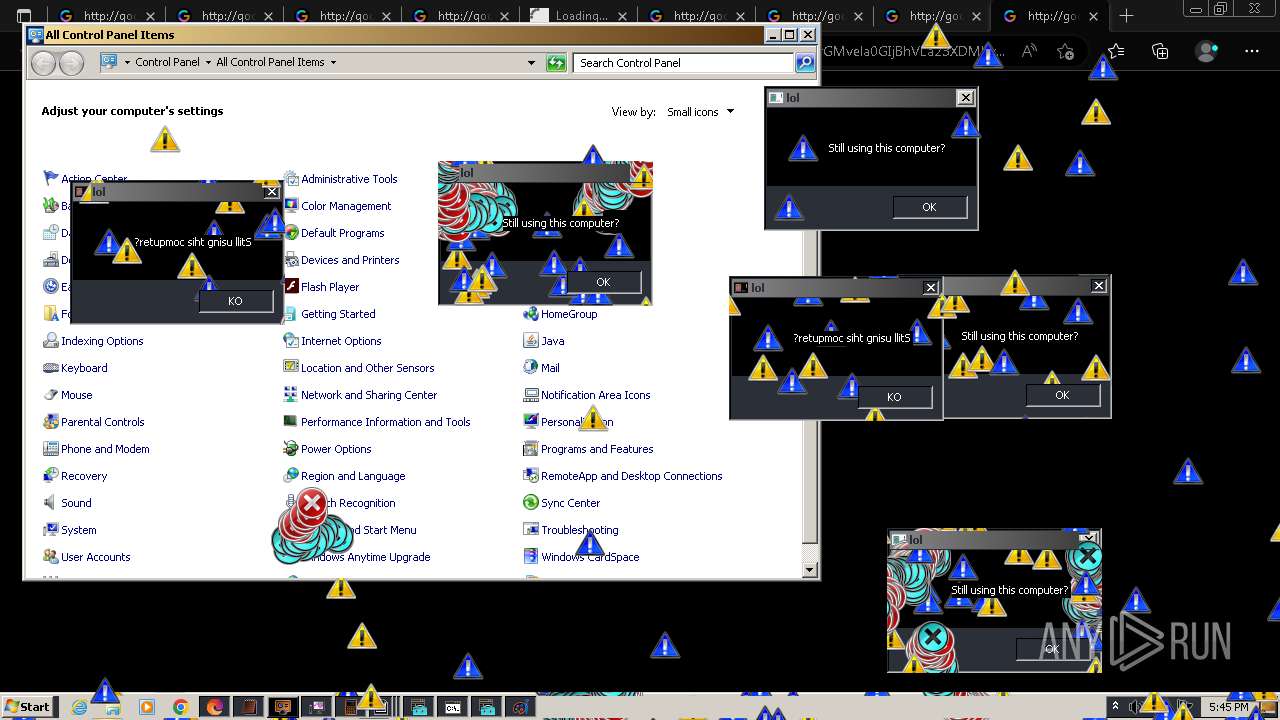Expand the arrow after Control Panel breadcrumb
Image resolution: width=1280 pixels, height=720 pixels.
pyautogui.click(x=208, y=62)
